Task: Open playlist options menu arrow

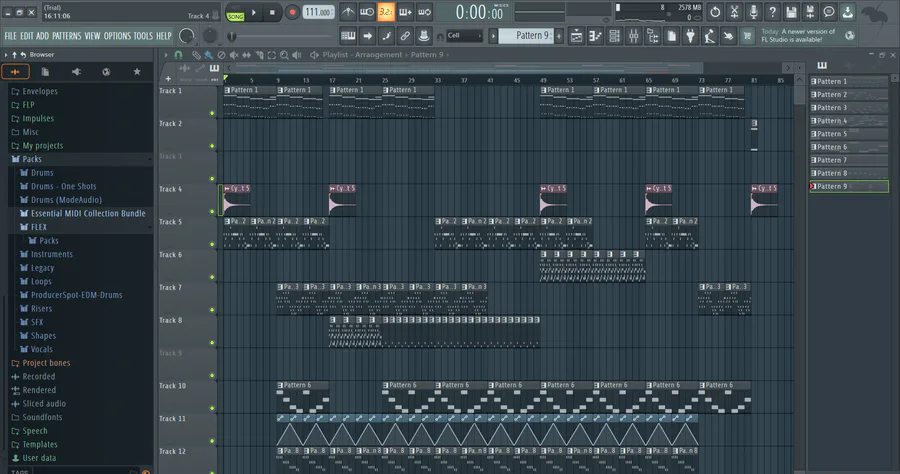Action: (x=166, y=55)
